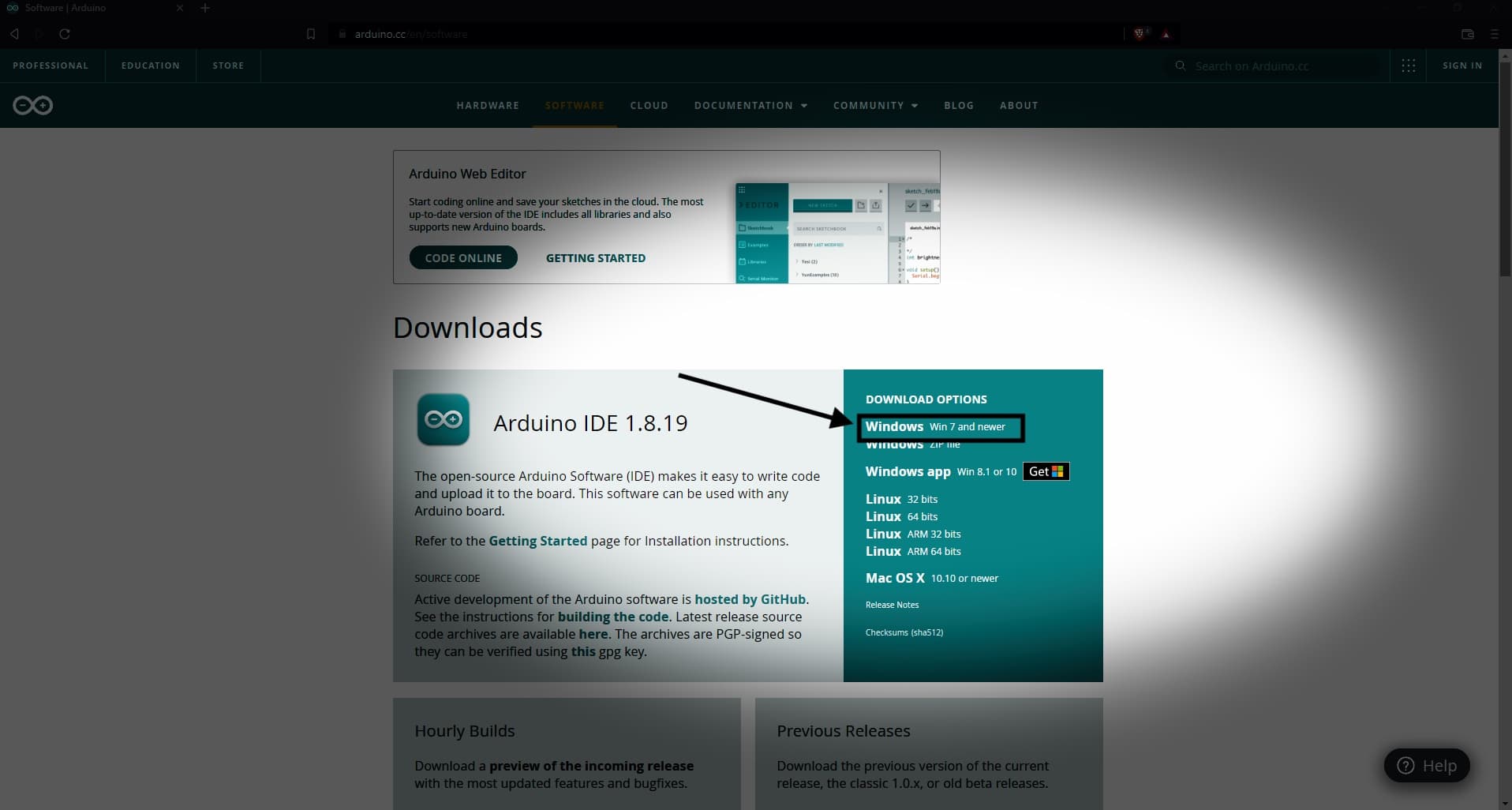Screen dimensions: 1512x810
Task: Open the Blog nav item
Action: (959, 105)
